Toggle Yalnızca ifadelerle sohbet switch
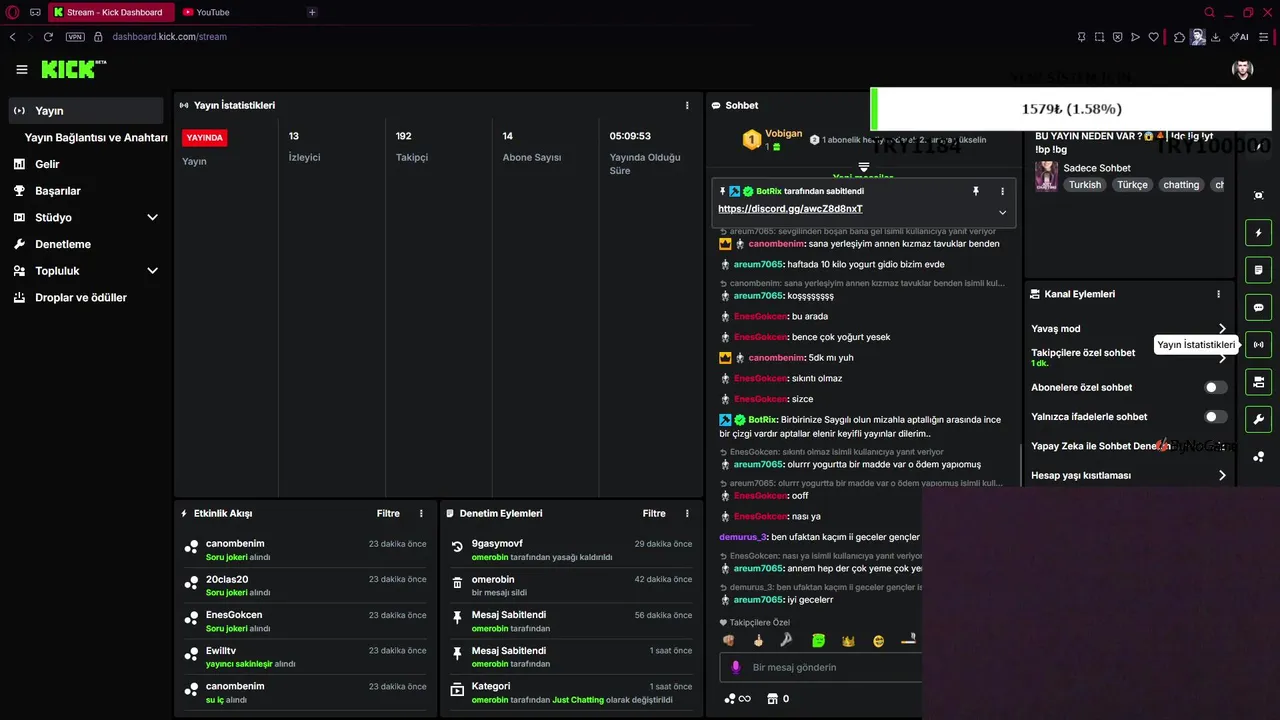This screenshot has width=1280, height=720. click(x=1215, y=416)
